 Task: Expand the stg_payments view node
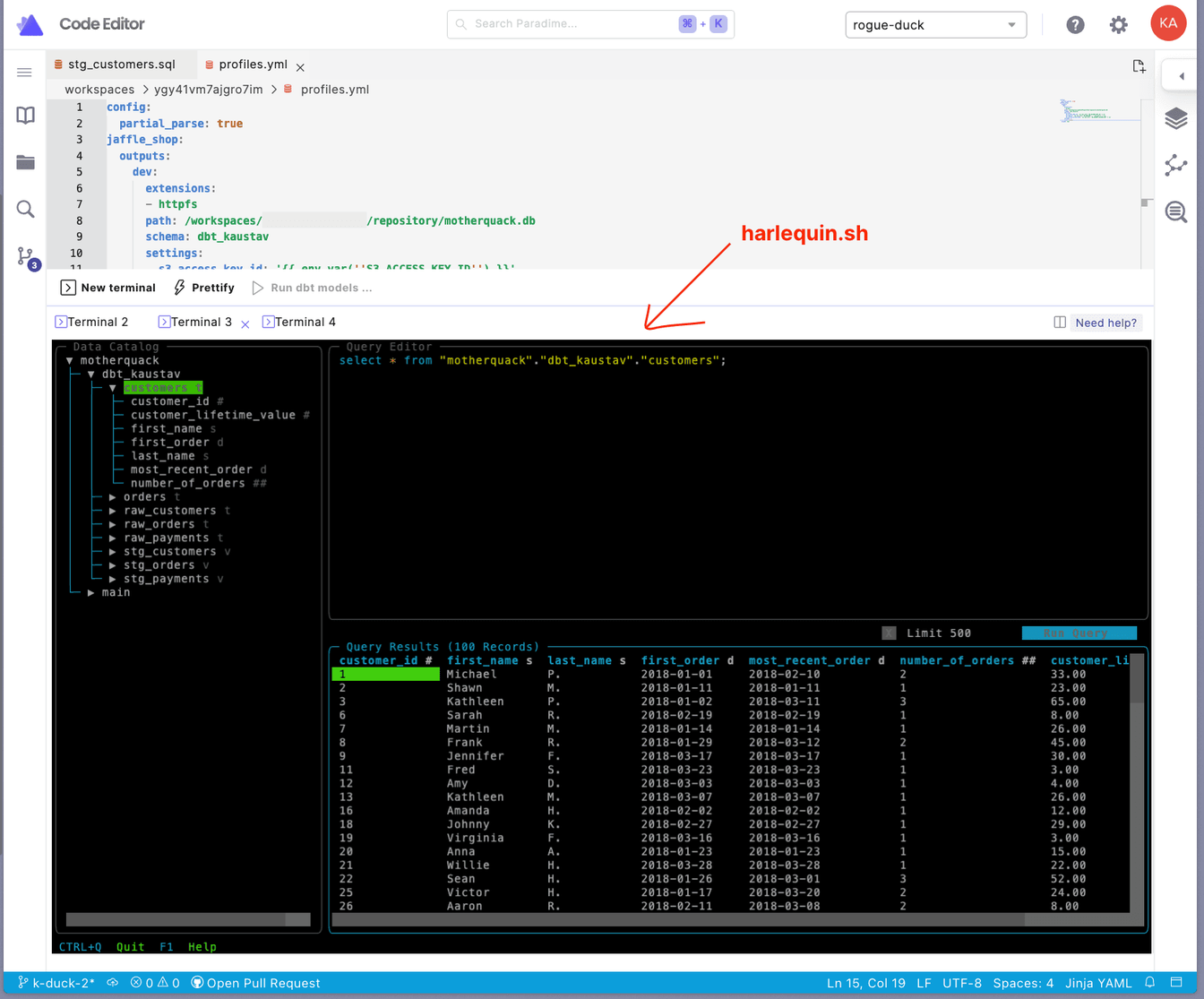click(x=113, y=579)
